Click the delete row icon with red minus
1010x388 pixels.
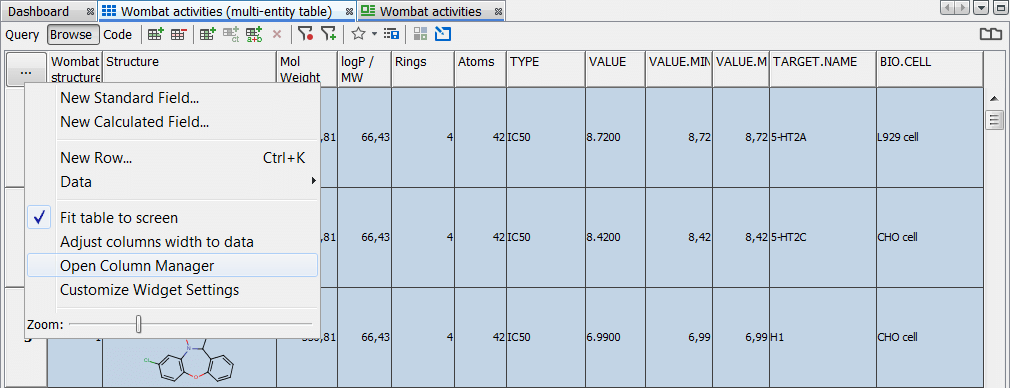(178, 35)
